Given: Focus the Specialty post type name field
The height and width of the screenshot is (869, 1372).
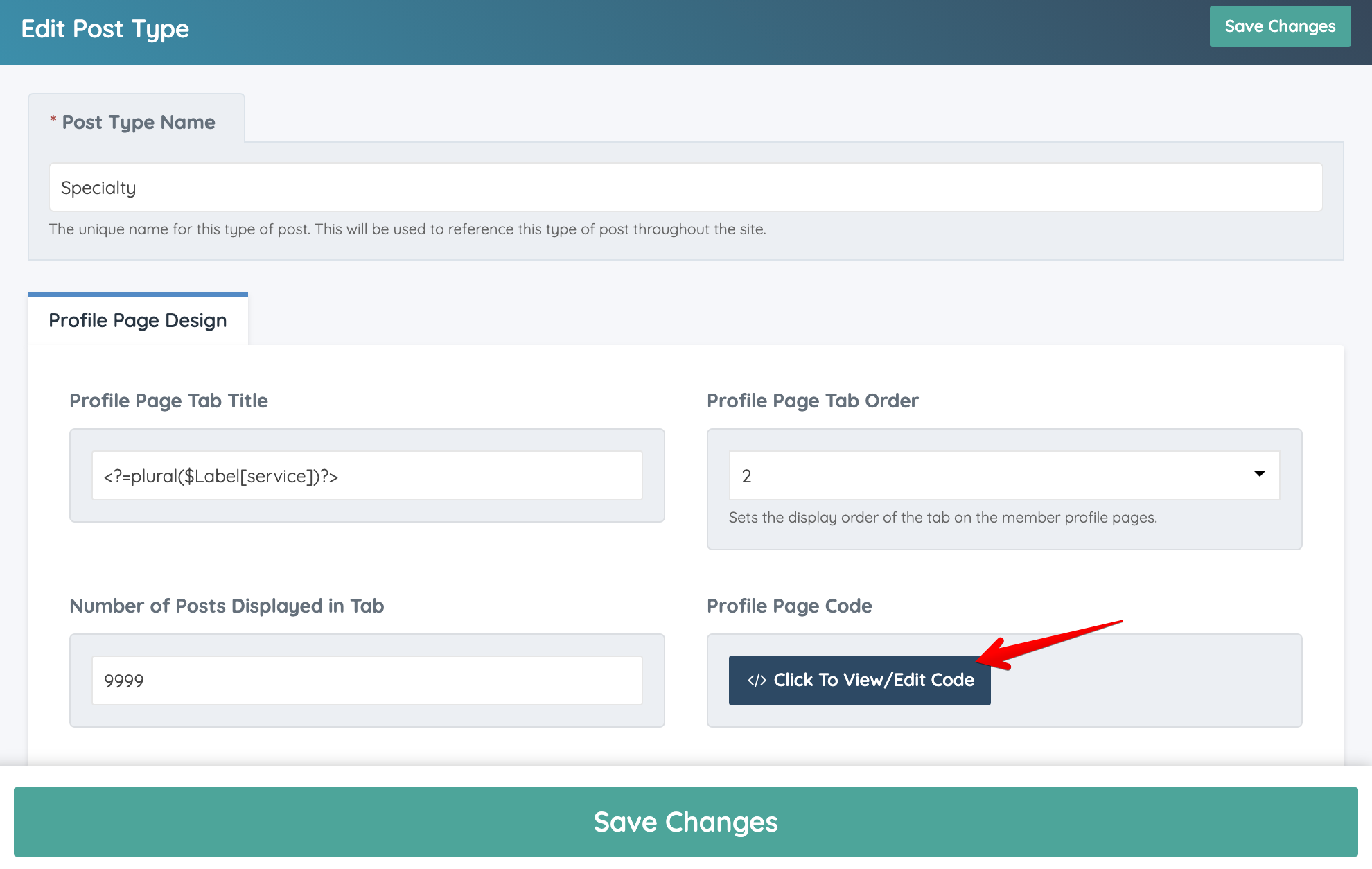Looking at the screenshot, I should [685, 188].
